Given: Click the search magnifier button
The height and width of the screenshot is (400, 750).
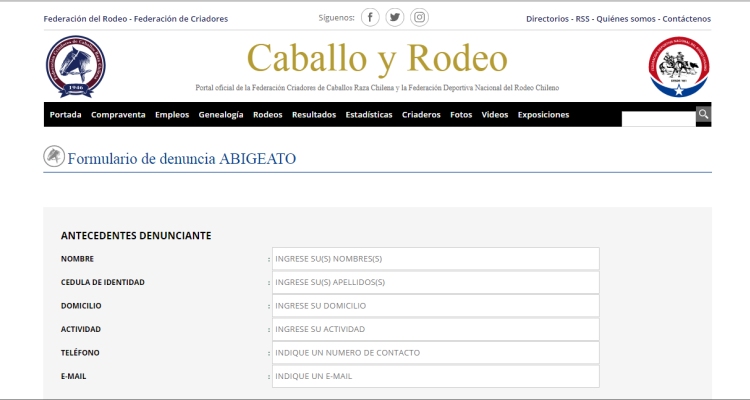Looking at the screenshot, I should pyautogui.click(x=703, y=114).
